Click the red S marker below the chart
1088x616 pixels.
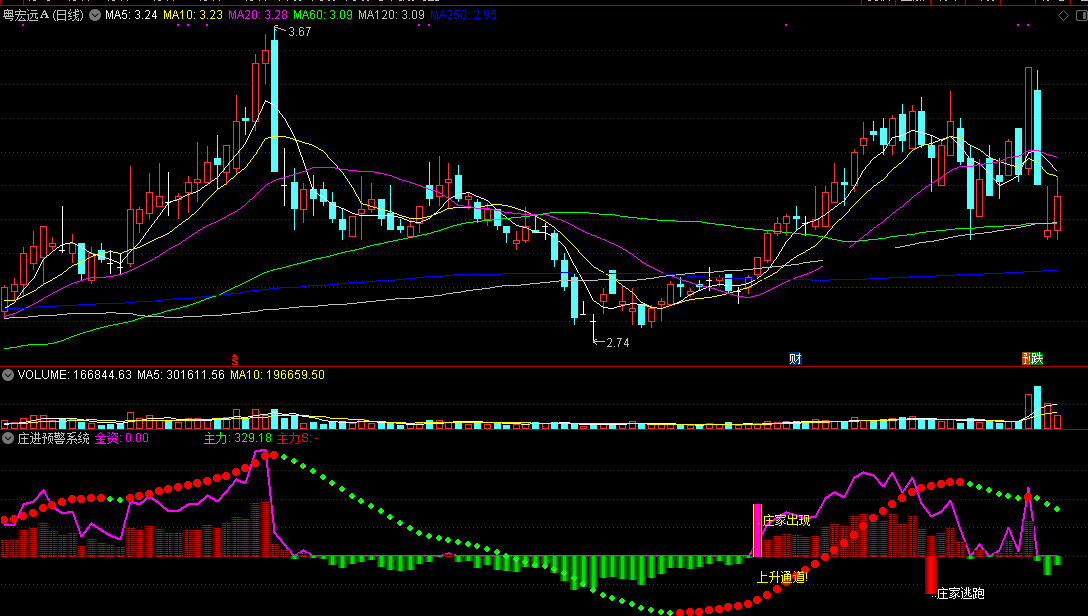click(235, 359)
